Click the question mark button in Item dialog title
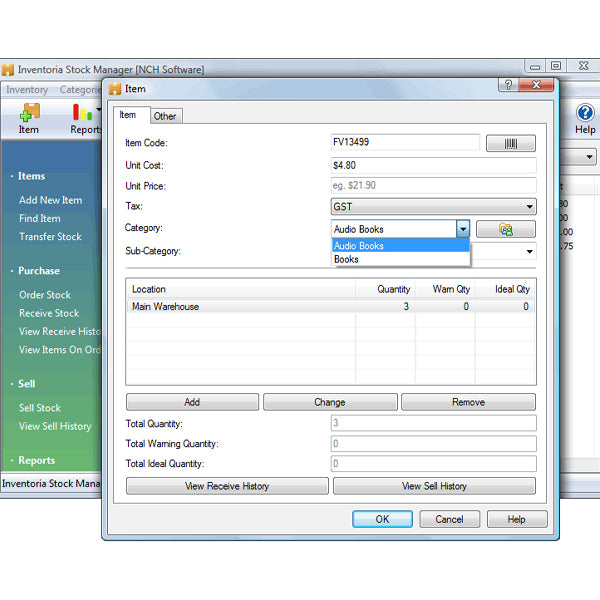Viewport: 600px width, 600px height. [508, 85]
